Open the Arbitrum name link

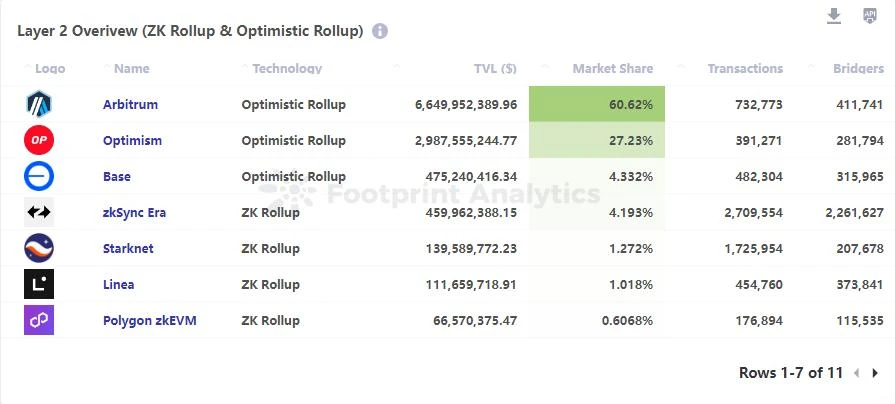[130, 104]
